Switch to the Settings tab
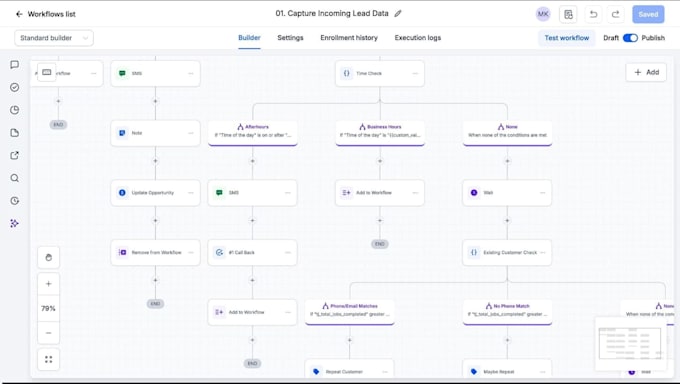 tap(290, 38)
